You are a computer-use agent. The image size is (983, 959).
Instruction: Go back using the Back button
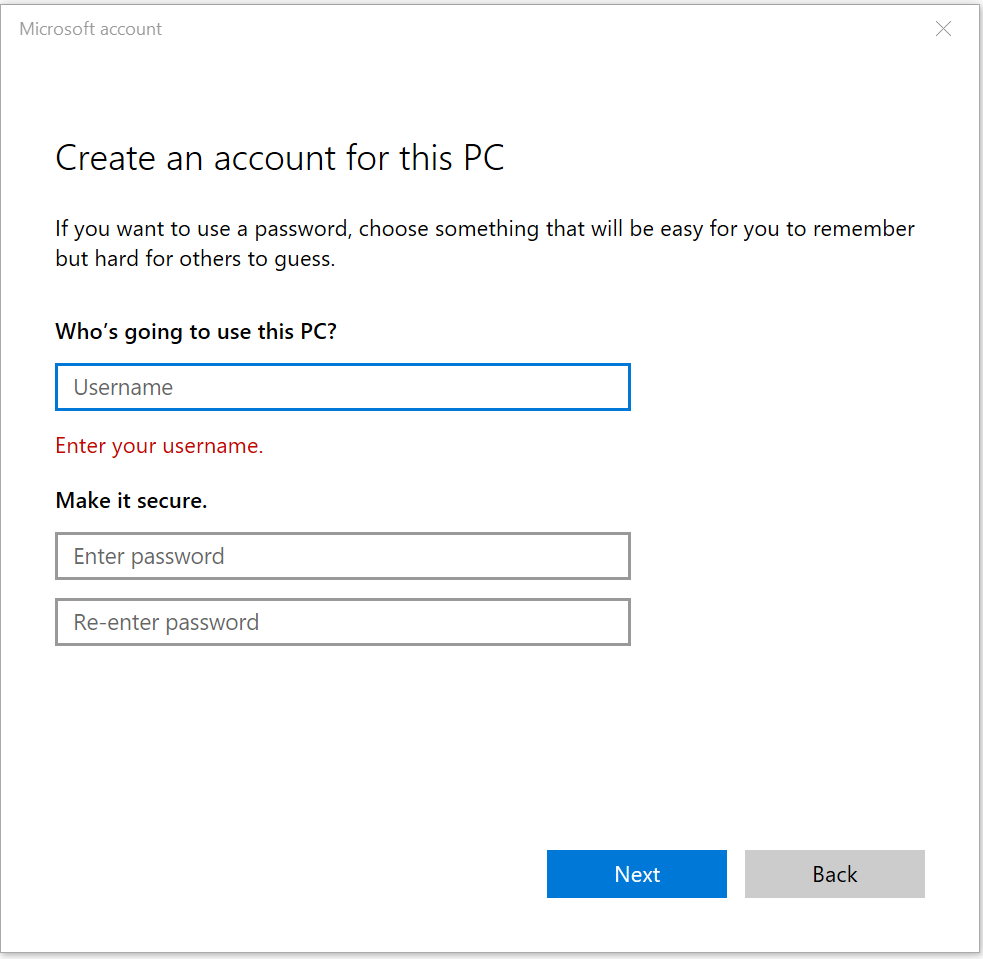click(834, 874)
